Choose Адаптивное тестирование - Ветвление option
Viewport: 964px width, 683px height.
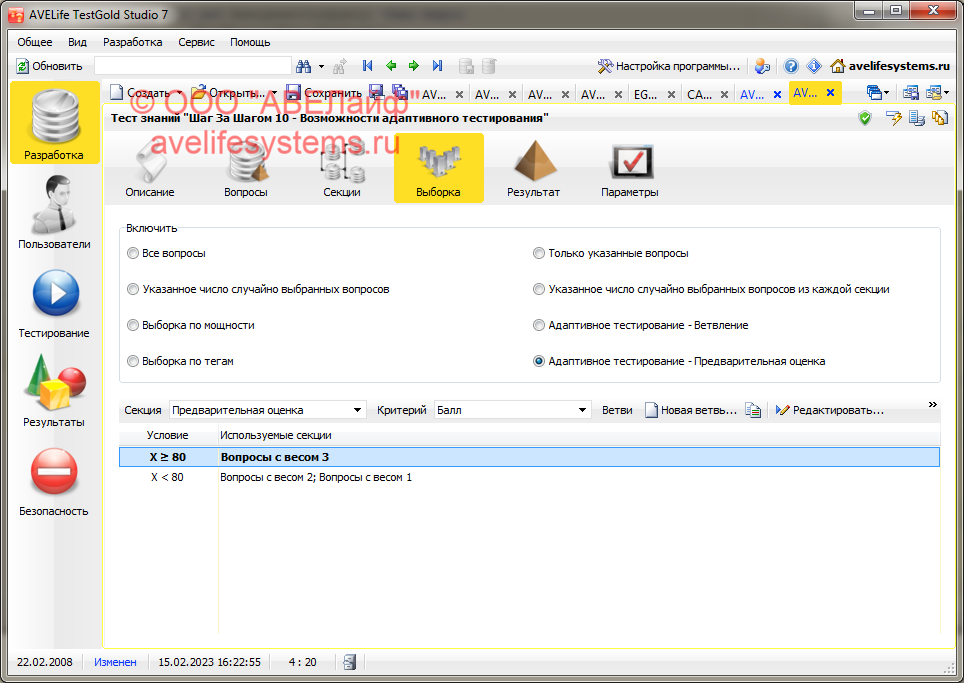click(x=540, y=326)
